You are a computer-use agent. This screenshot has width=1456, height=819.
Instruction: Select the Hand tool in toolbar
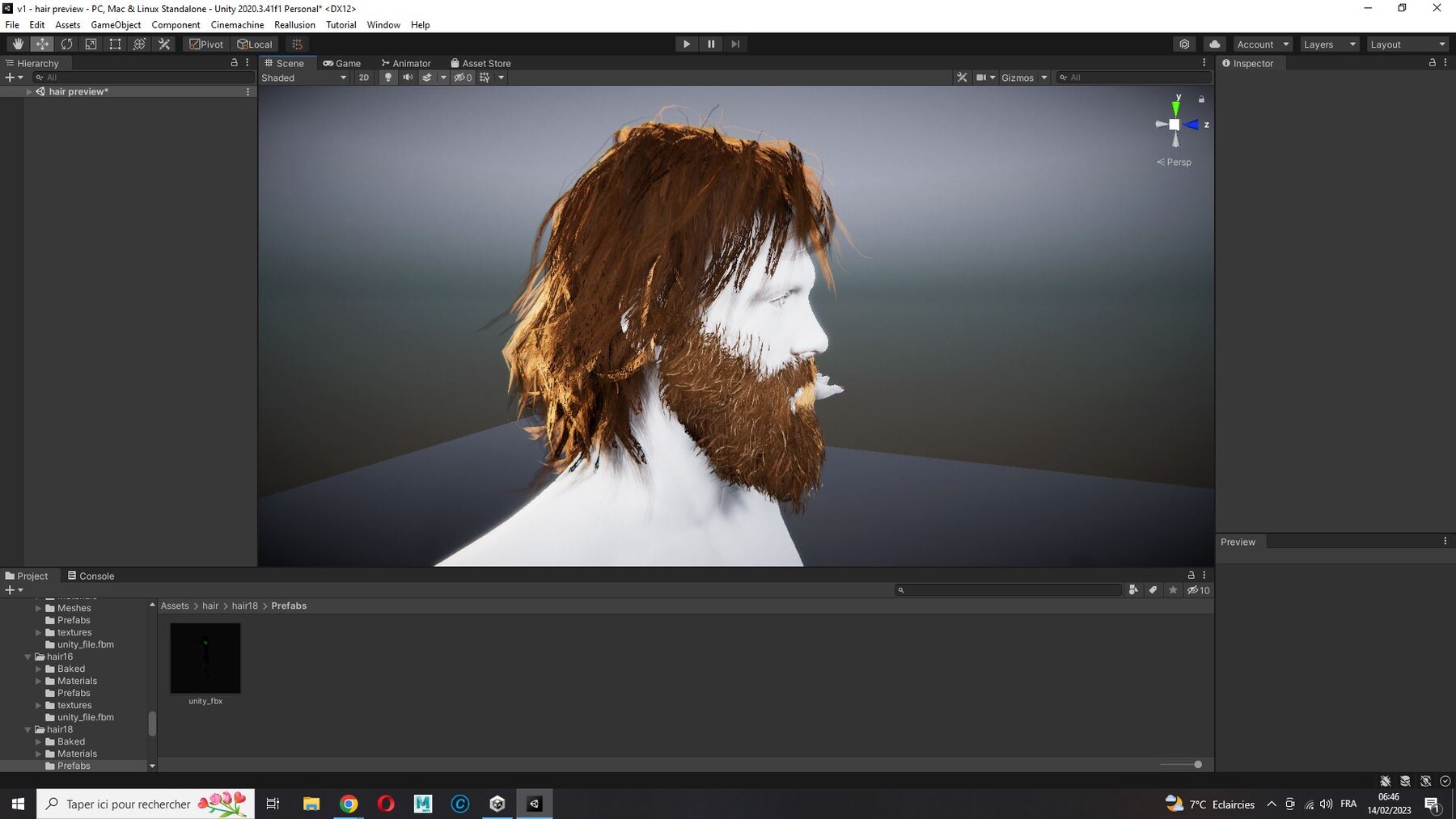(x=18, y=44)
